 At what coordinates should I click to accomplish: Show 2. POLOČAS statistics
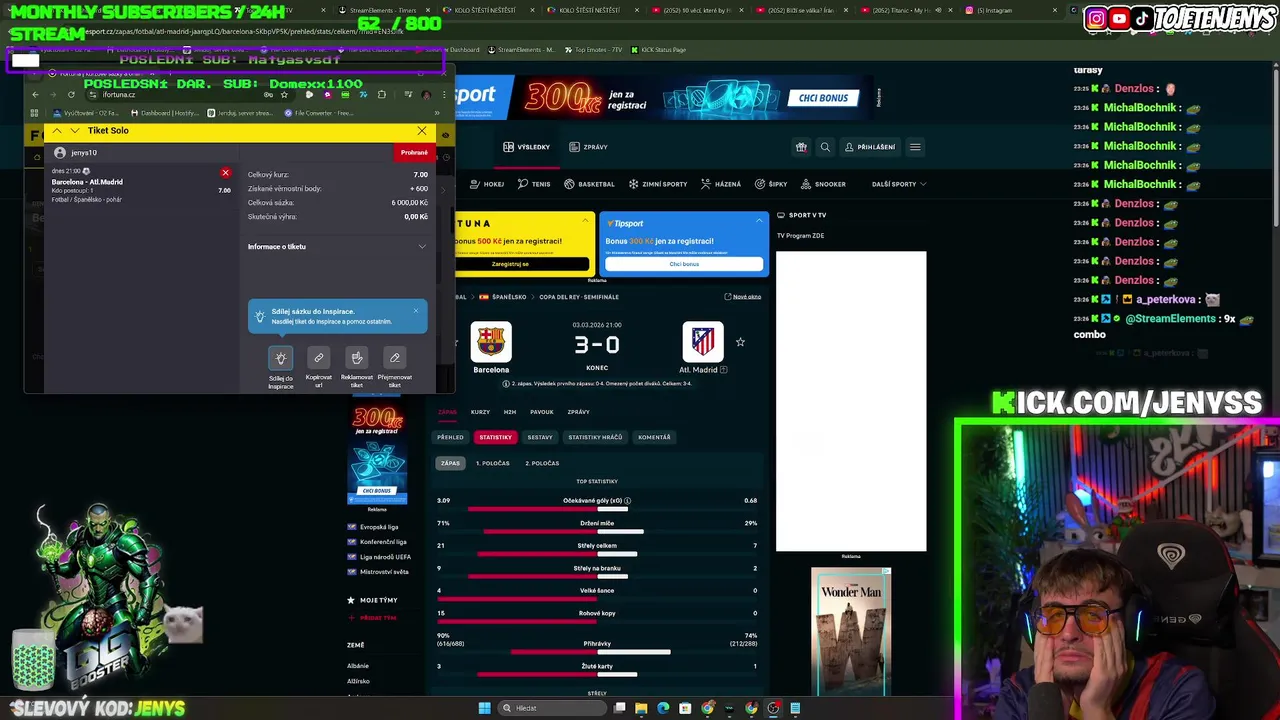(x=542, y=463)
